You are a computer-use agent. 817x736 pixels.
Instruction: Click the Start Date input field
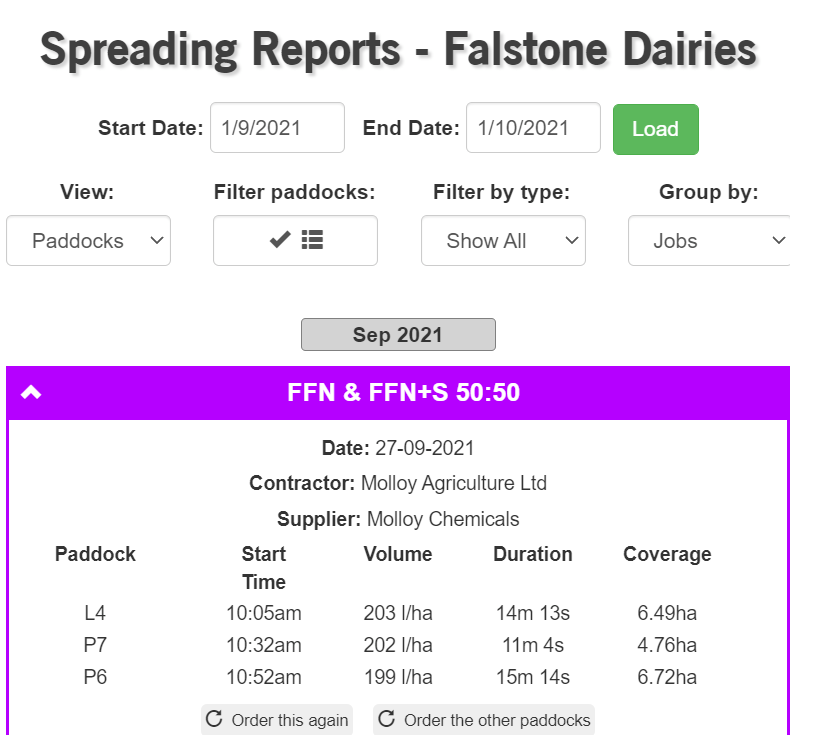[277, 128]
